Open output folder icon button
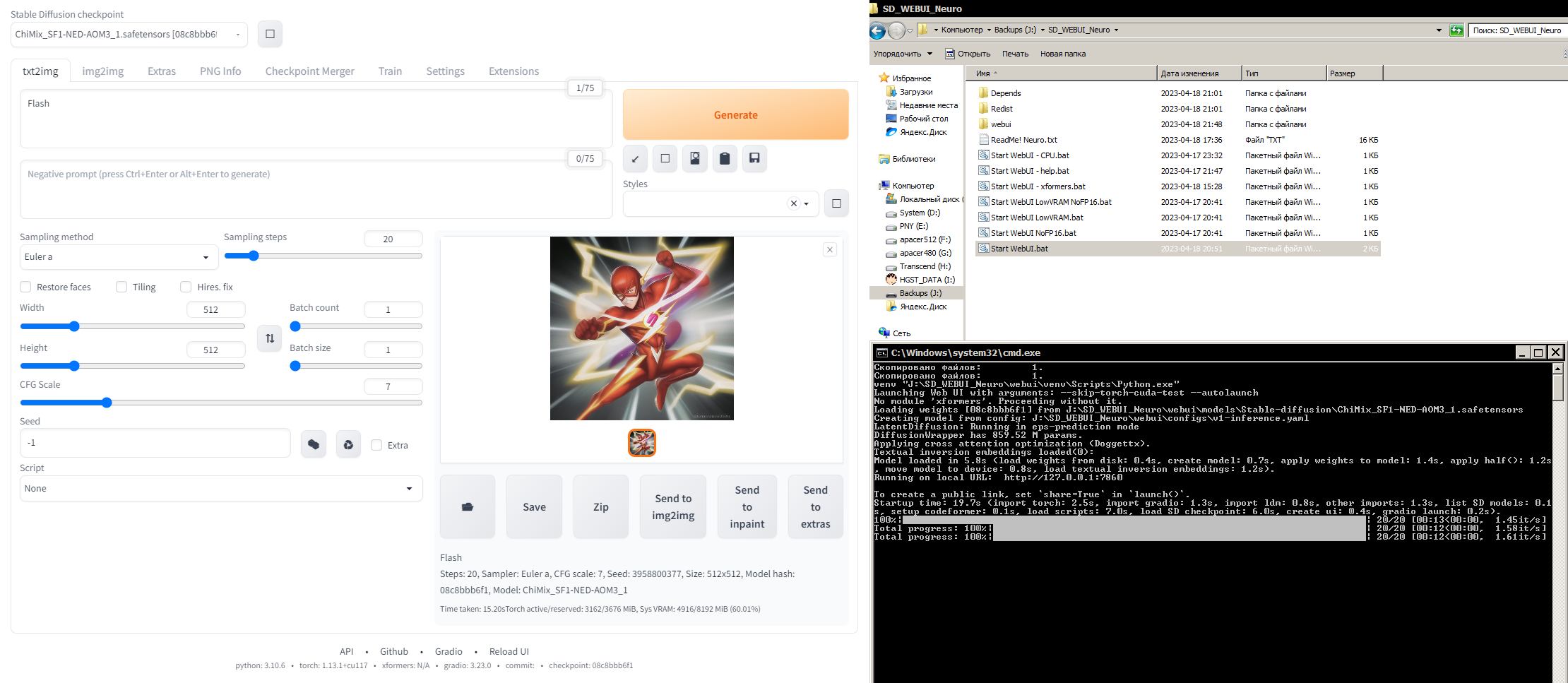Image resolution: width=1568 pixels, height=683 pixels. [468, 507]
